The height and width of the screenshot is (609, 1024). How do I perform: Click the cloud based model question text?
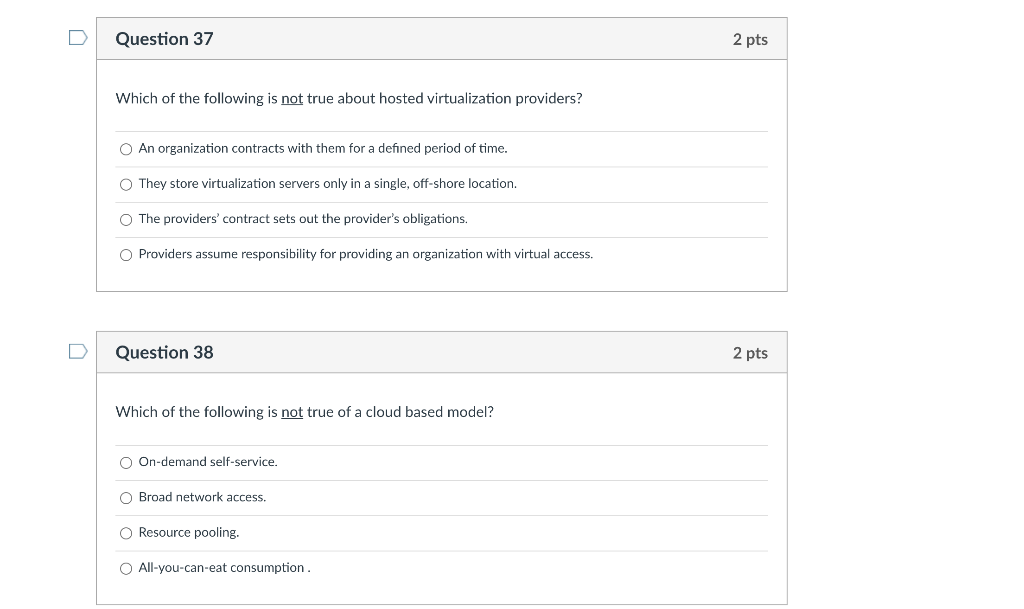tap(304, 412)
